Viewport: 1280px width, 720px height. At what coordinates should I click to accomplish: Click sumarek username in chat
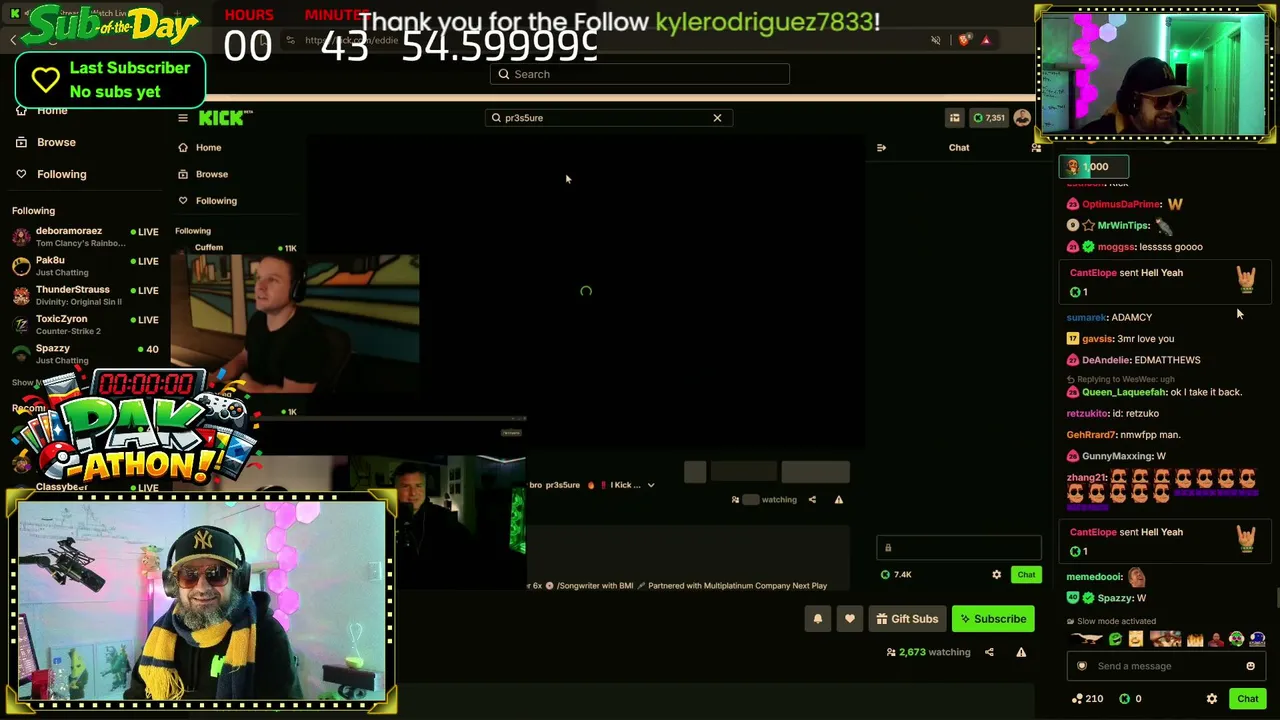pyautogui.click(x=1086, y=318)
